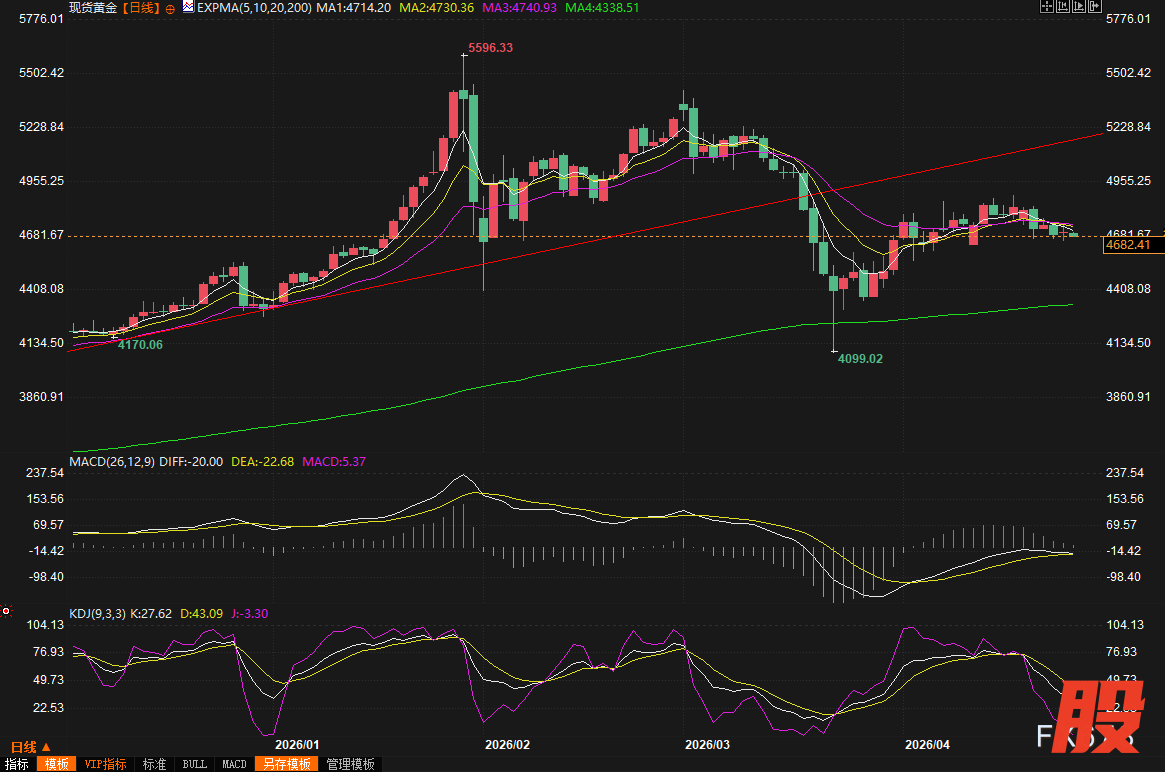
Task: Open the 日线 period selector at bottom left
Action: click(30, 747)
